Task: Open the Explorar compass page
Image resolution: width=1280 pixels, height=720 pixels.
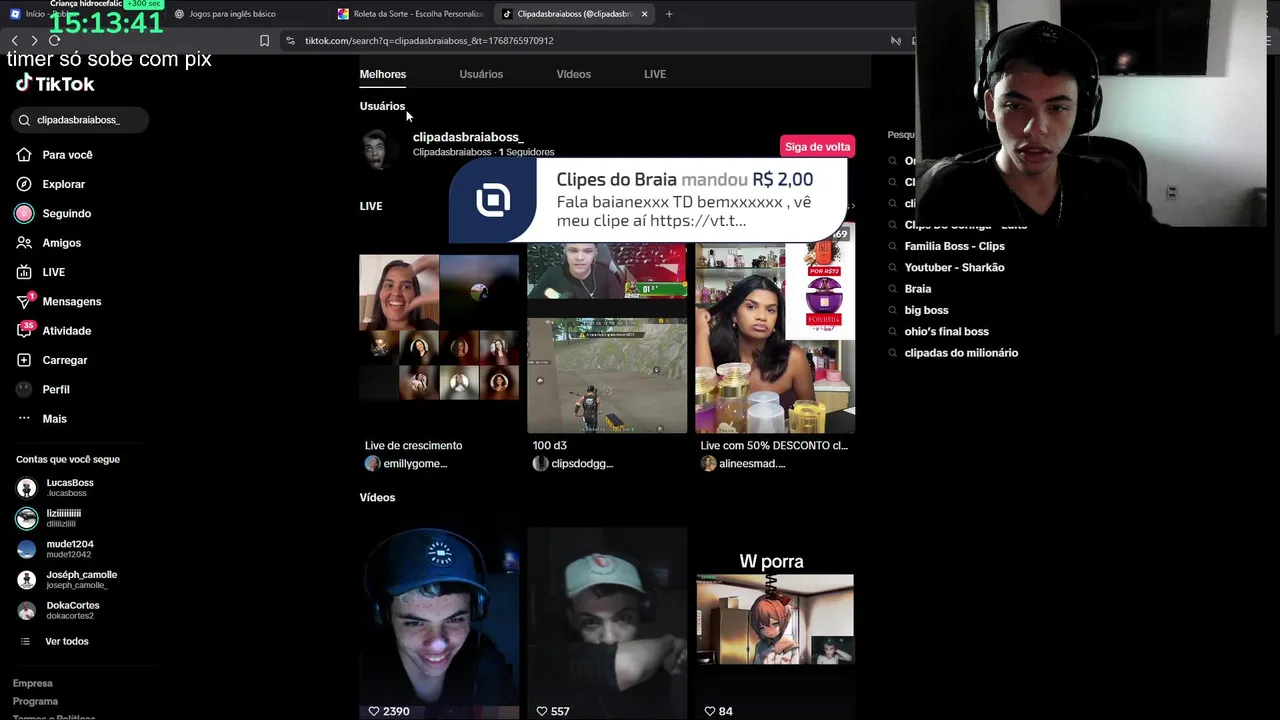Action: 63,184
